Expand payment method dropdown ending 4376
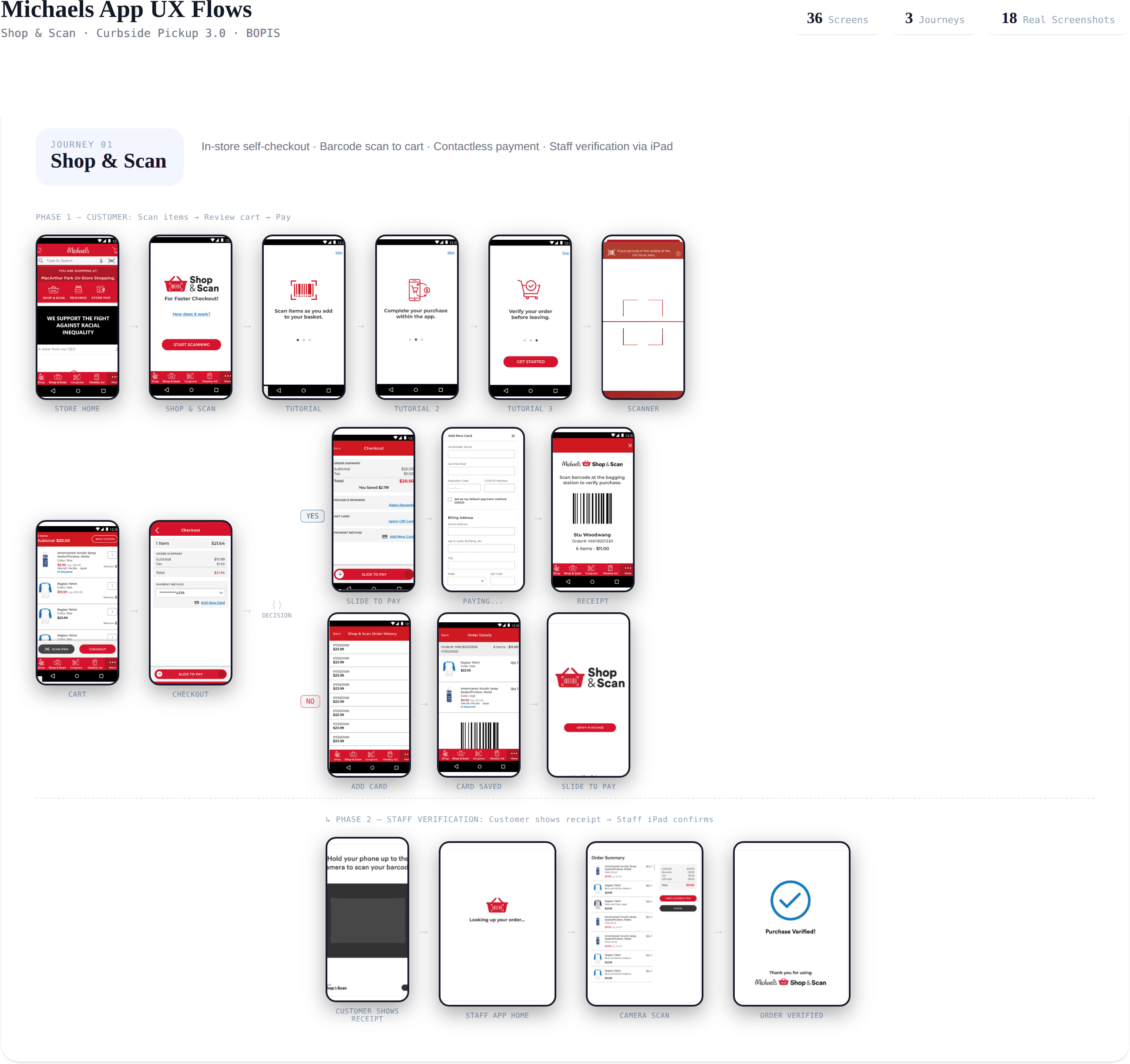 coord(190,593)
